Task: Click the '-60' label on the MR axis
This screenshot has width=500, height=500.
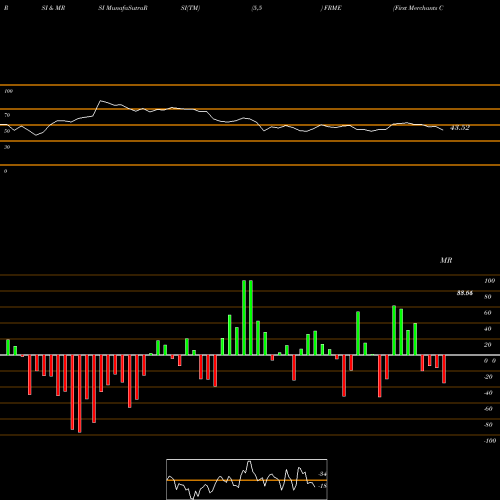Action: point(488,409)
